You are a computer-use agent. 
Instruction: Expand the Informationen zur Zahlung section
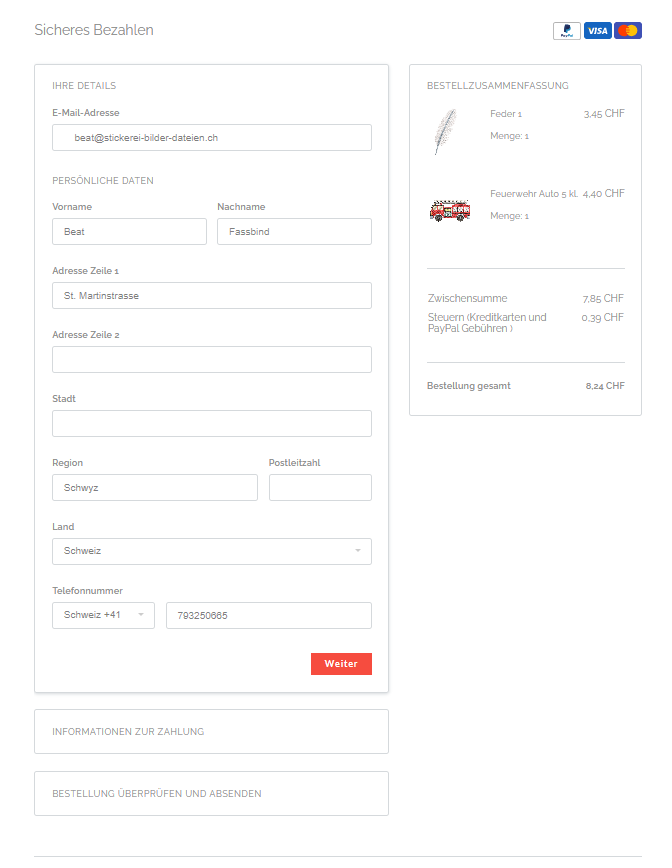(211, 731)
